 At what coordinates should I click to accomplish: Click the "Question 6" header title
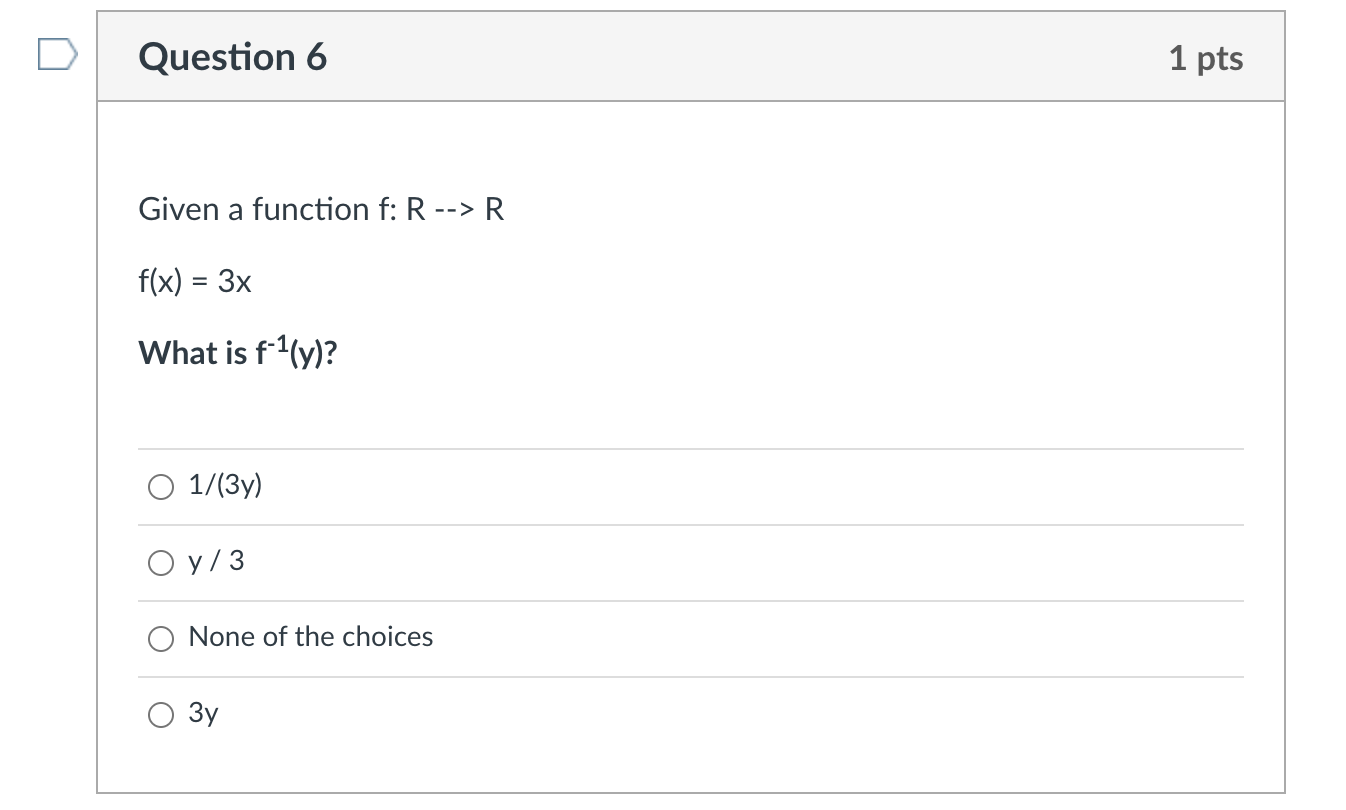[232, 57]
